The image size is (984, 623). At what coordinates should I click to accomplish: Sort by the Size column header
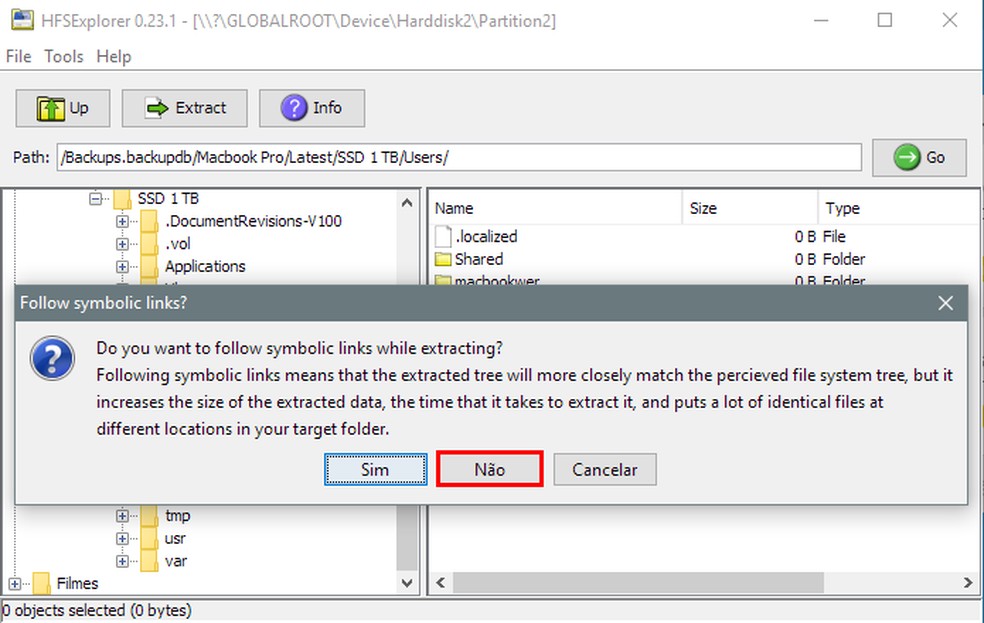(750, 208)
